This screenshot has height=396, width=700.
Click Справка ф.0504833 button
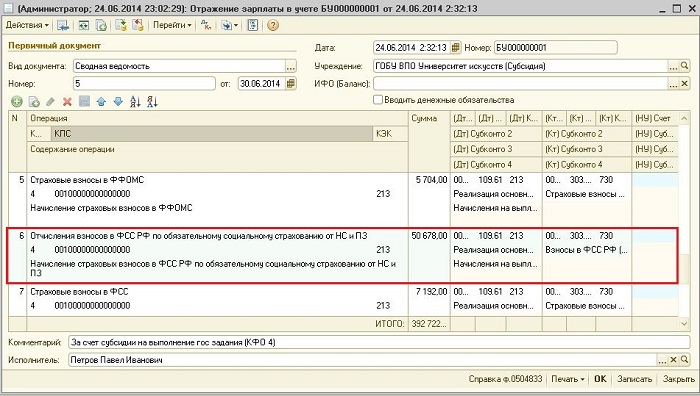[505, 379]
